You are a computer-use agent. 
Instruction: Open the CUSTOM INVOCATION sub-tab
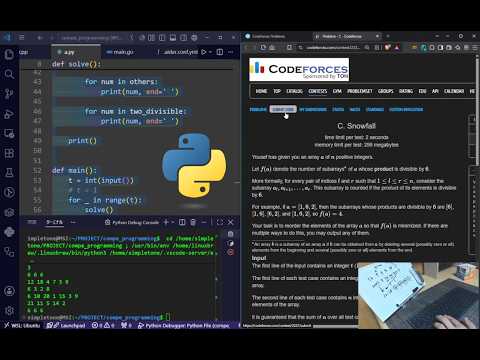(x=406, y=109)
